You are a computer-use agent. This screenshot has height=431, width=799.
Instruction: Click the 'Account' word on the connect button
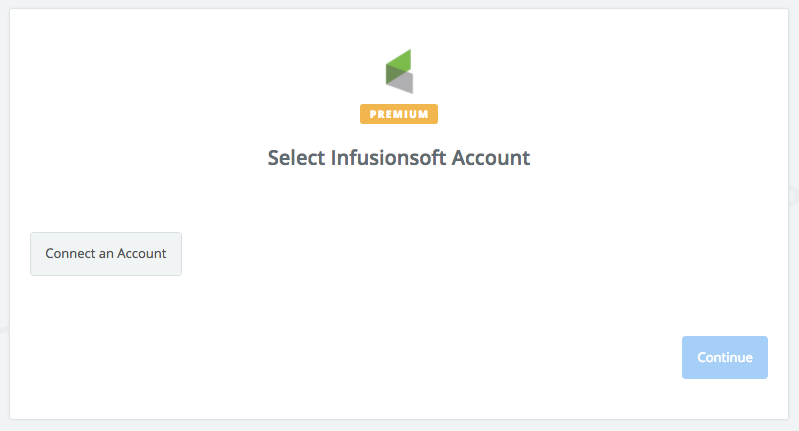pos(142,254)
